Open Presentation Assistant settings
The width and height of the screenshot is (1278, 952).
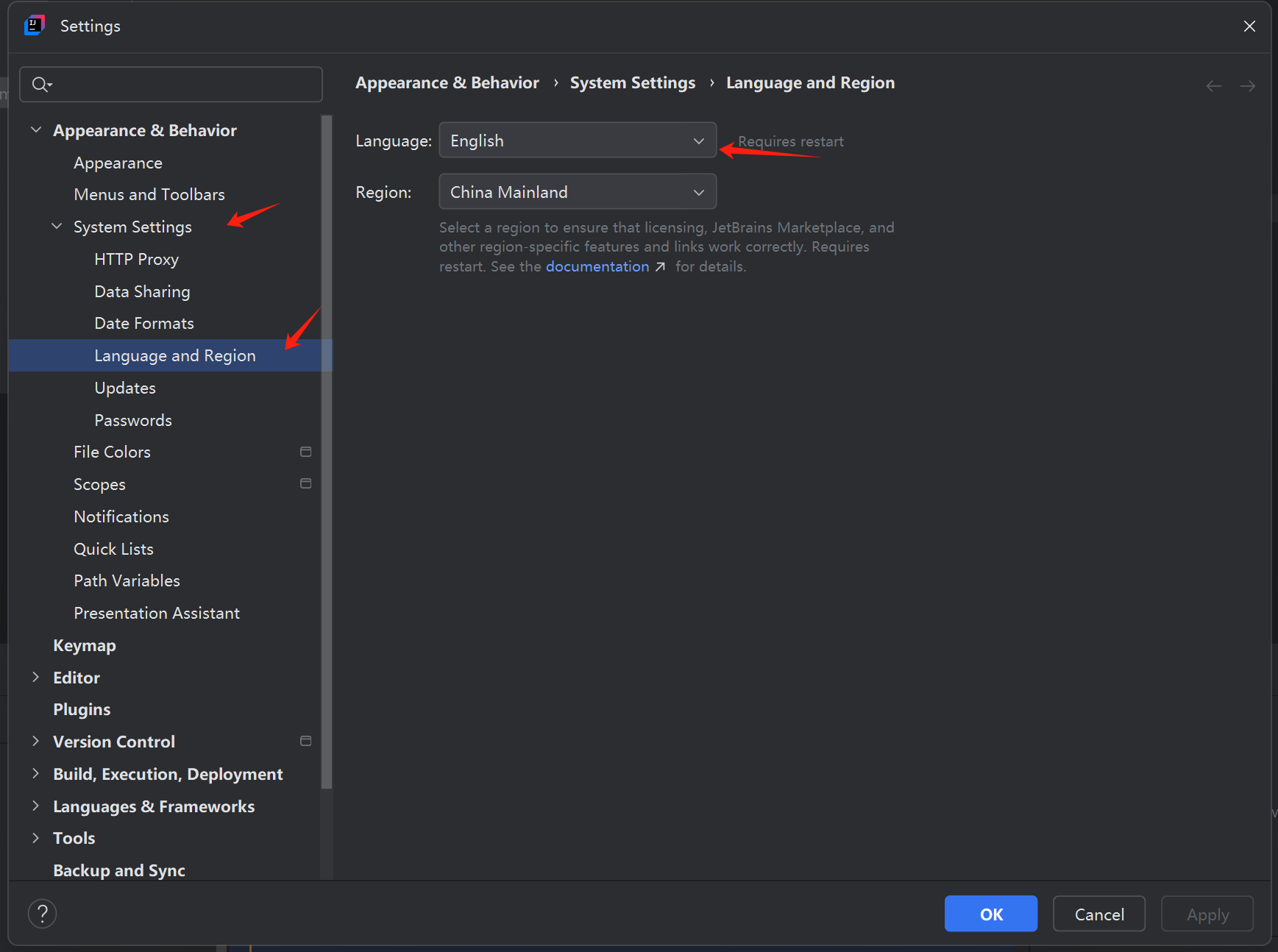(x=157, y=613)
